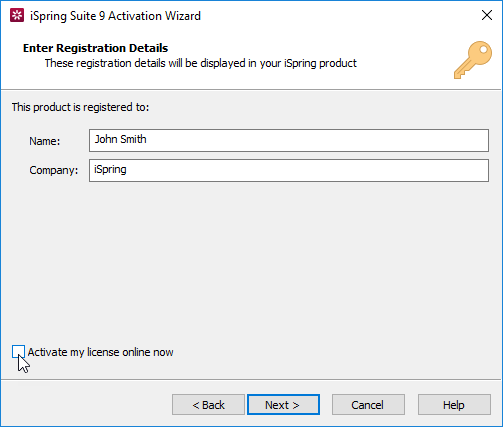Click the 'Enter Registration Details' heading
Viewport: 503px width, 427px height.
click(x=95, y=48)
